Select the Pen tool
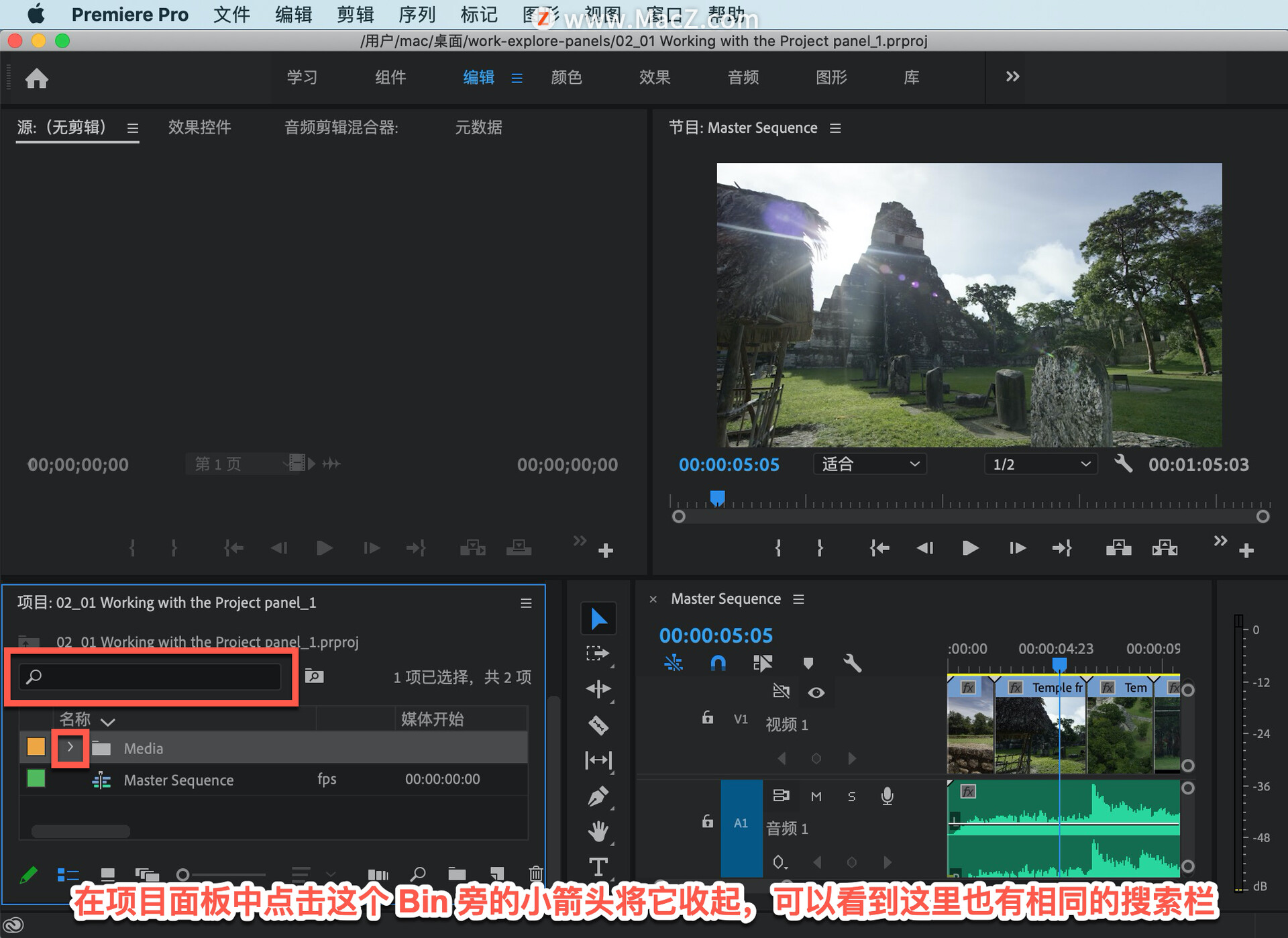The height and width of the screenshot is (938, 1288). coord(598,796)
